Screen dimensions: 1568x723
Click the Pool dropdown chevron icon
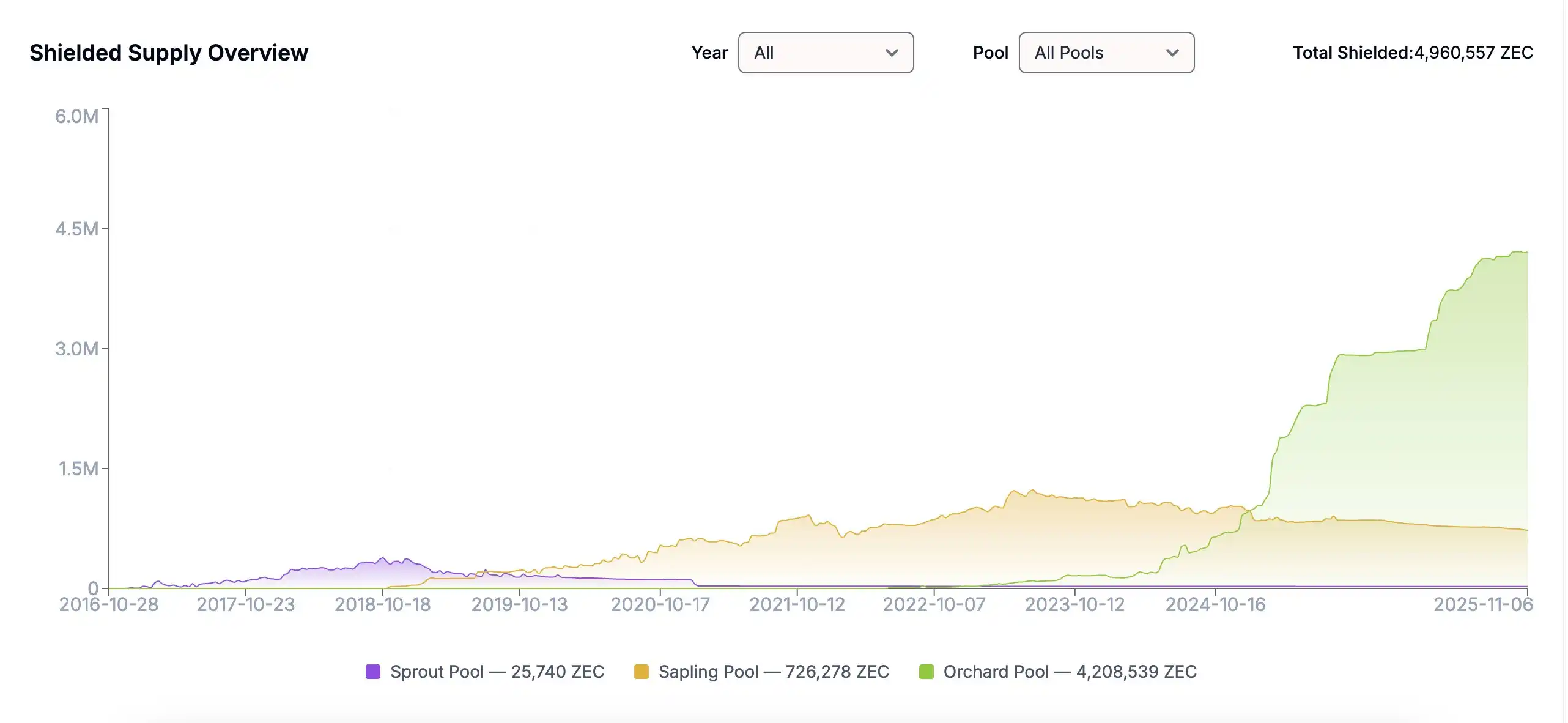tap(1174, 53)
